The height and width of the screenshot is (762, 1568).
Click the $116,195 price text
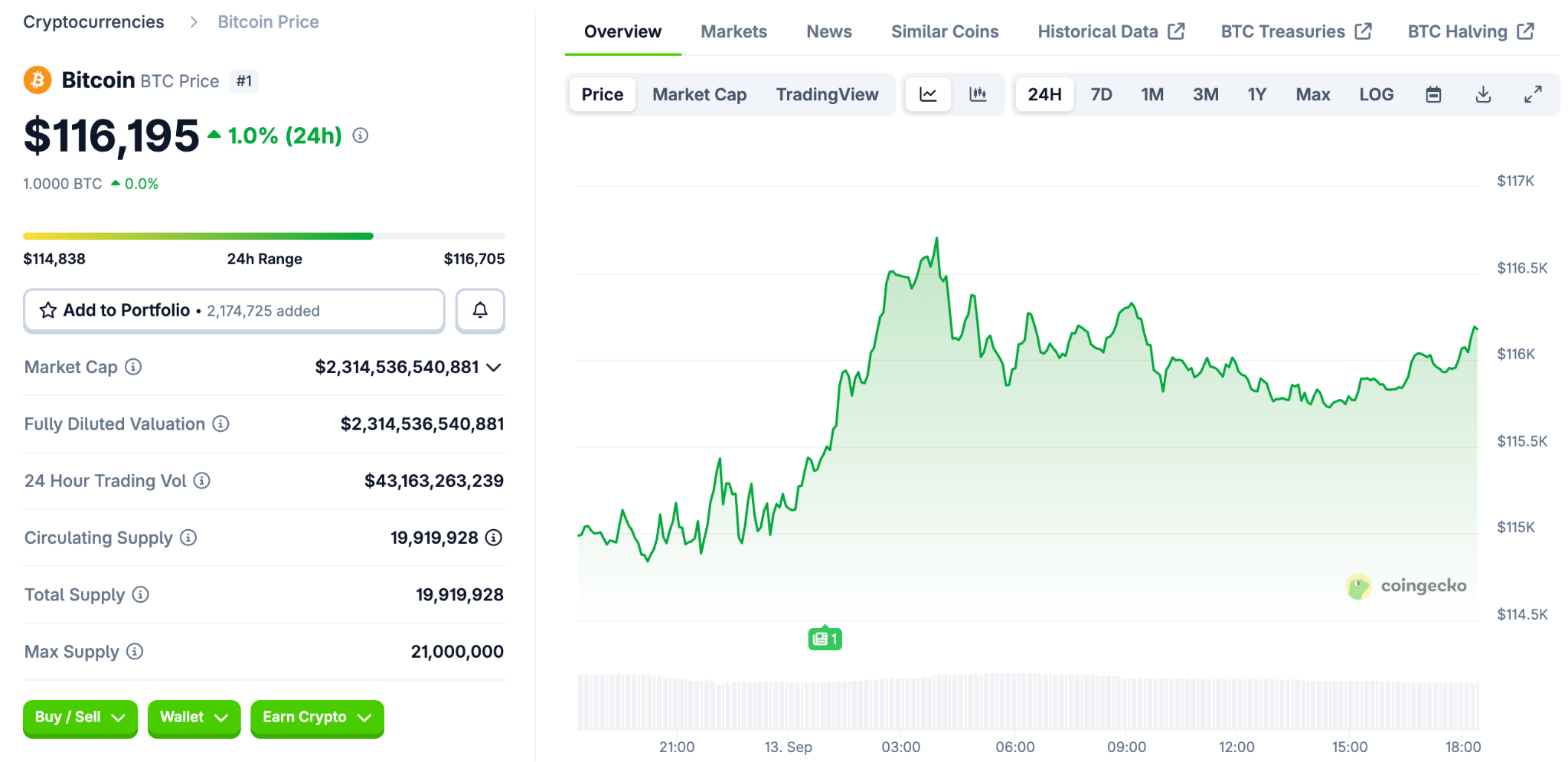point(112,136)
